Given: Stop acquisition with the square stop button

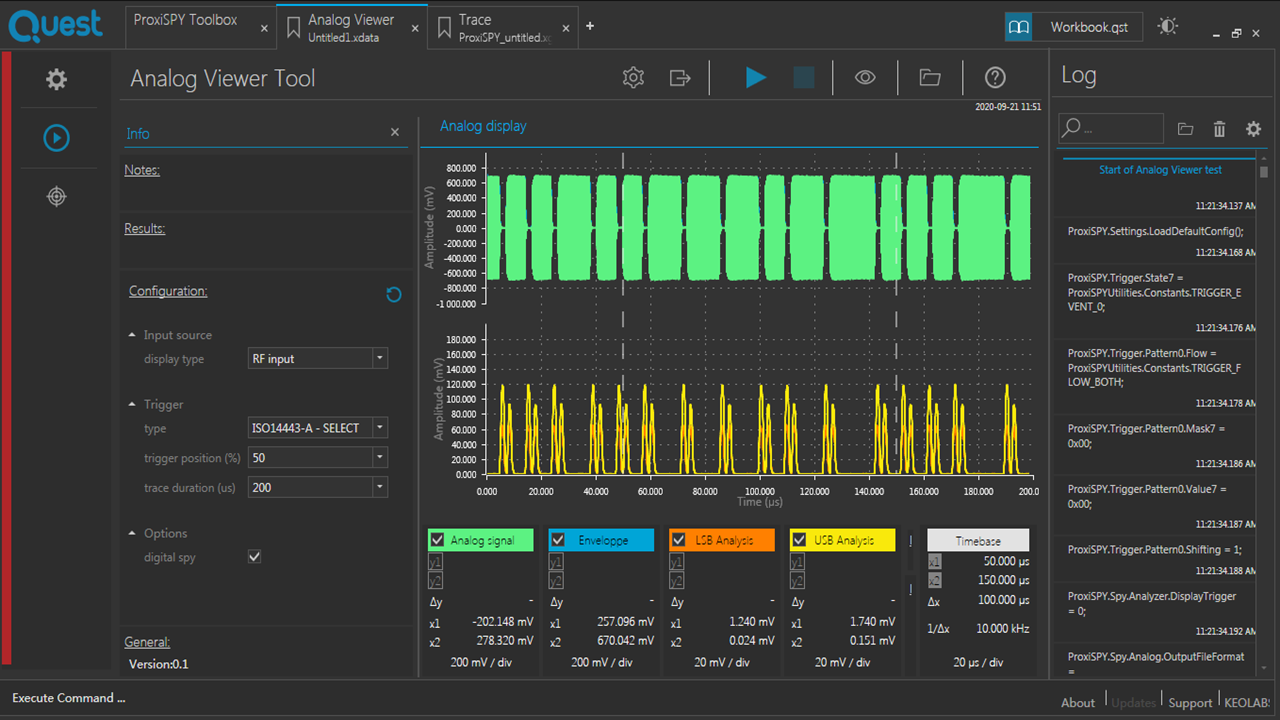Looking at the screenshot, I should pyautogui.click(x=804, y=77).
